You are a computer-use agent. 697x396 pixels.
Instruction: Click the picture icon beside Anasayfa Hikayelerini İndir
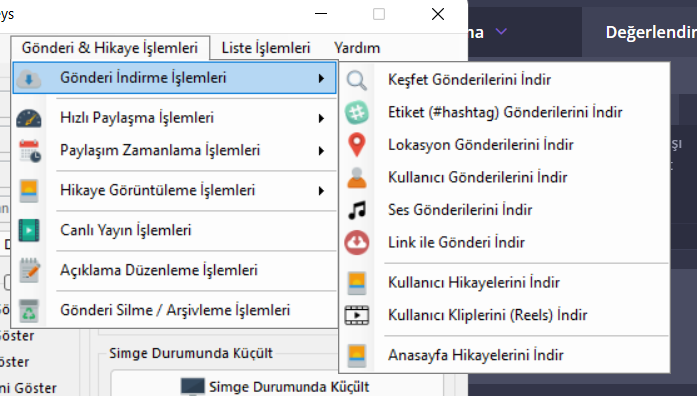click(357, 356)
